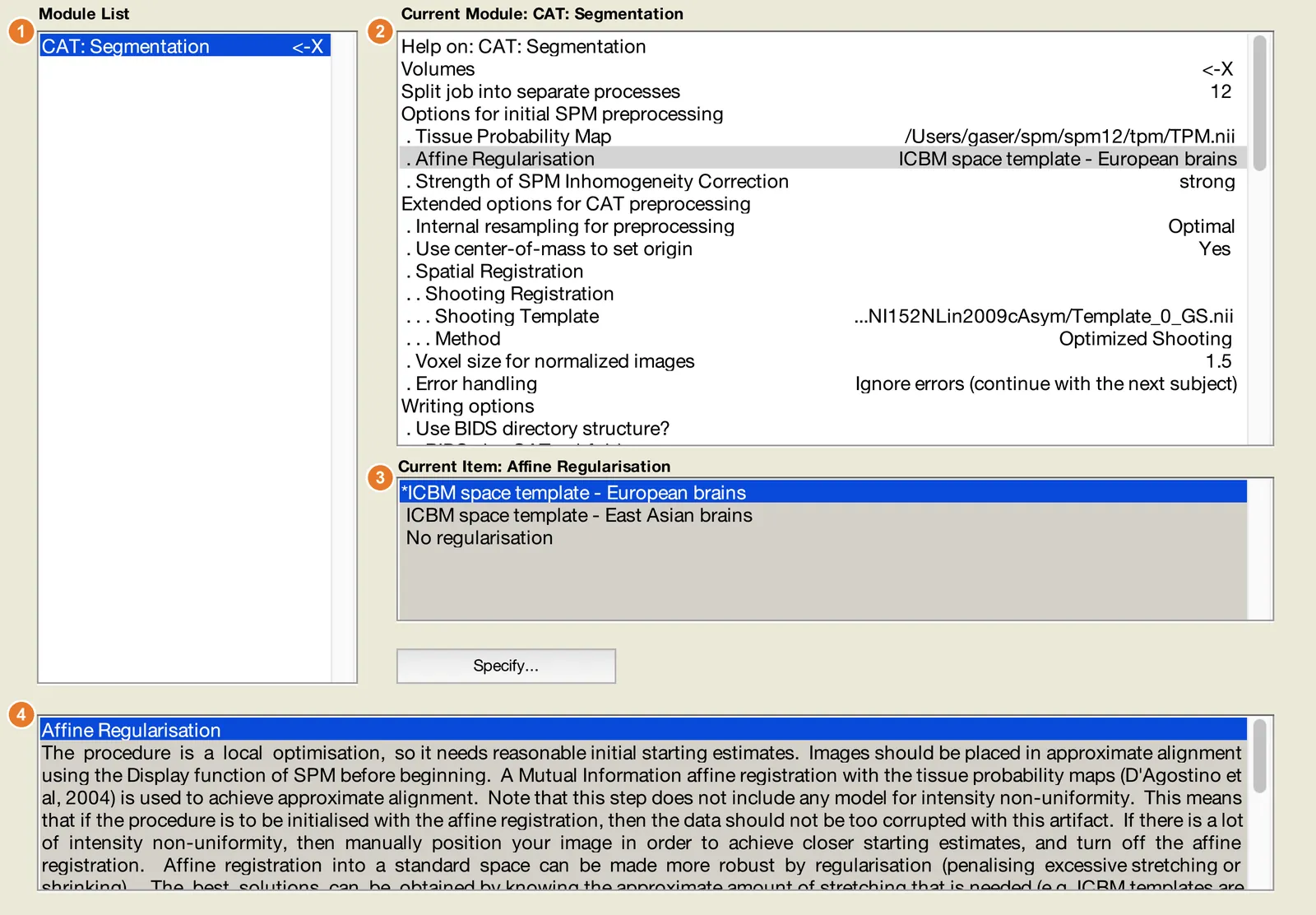Select Split job into separate processes row

pyautogui.click(x=822, y=91)
